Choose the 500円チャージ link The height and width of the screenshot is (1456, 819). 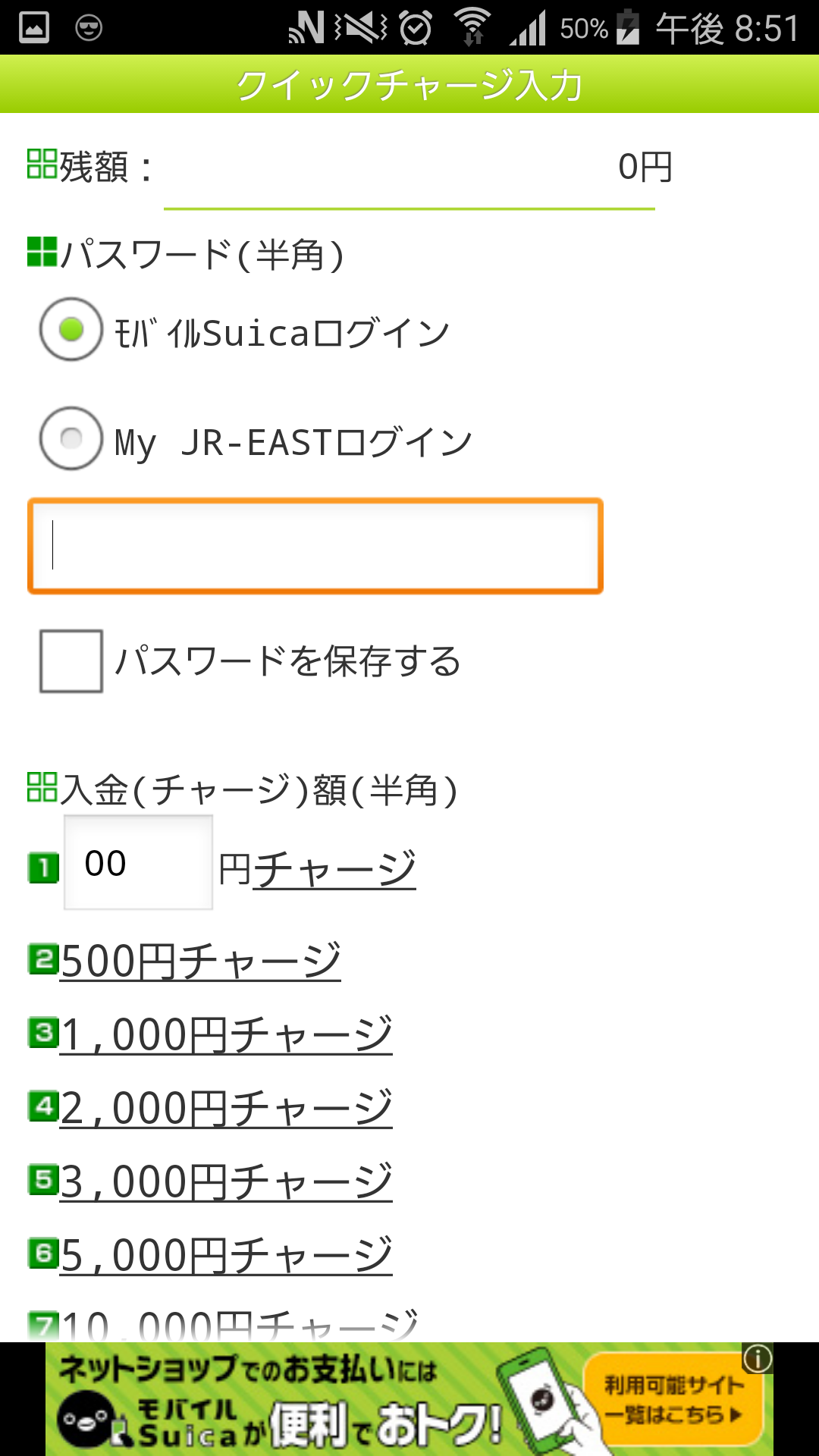(201, 961)
